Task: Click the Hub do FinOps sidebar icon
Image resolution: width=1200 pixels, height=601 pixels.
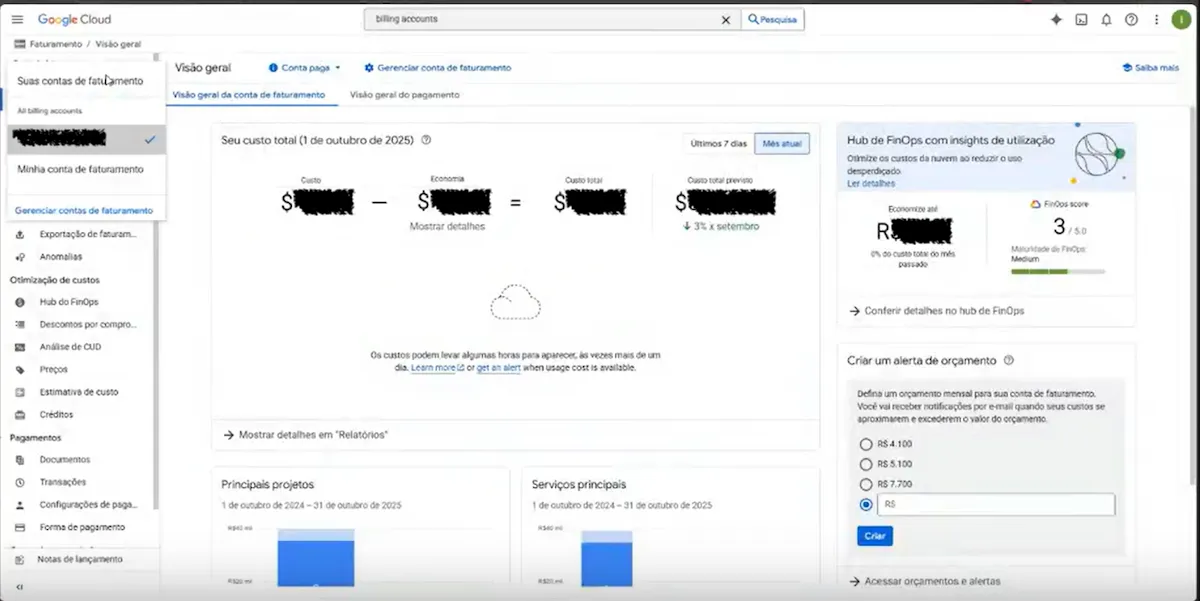Action: click(x=20, y=302)
